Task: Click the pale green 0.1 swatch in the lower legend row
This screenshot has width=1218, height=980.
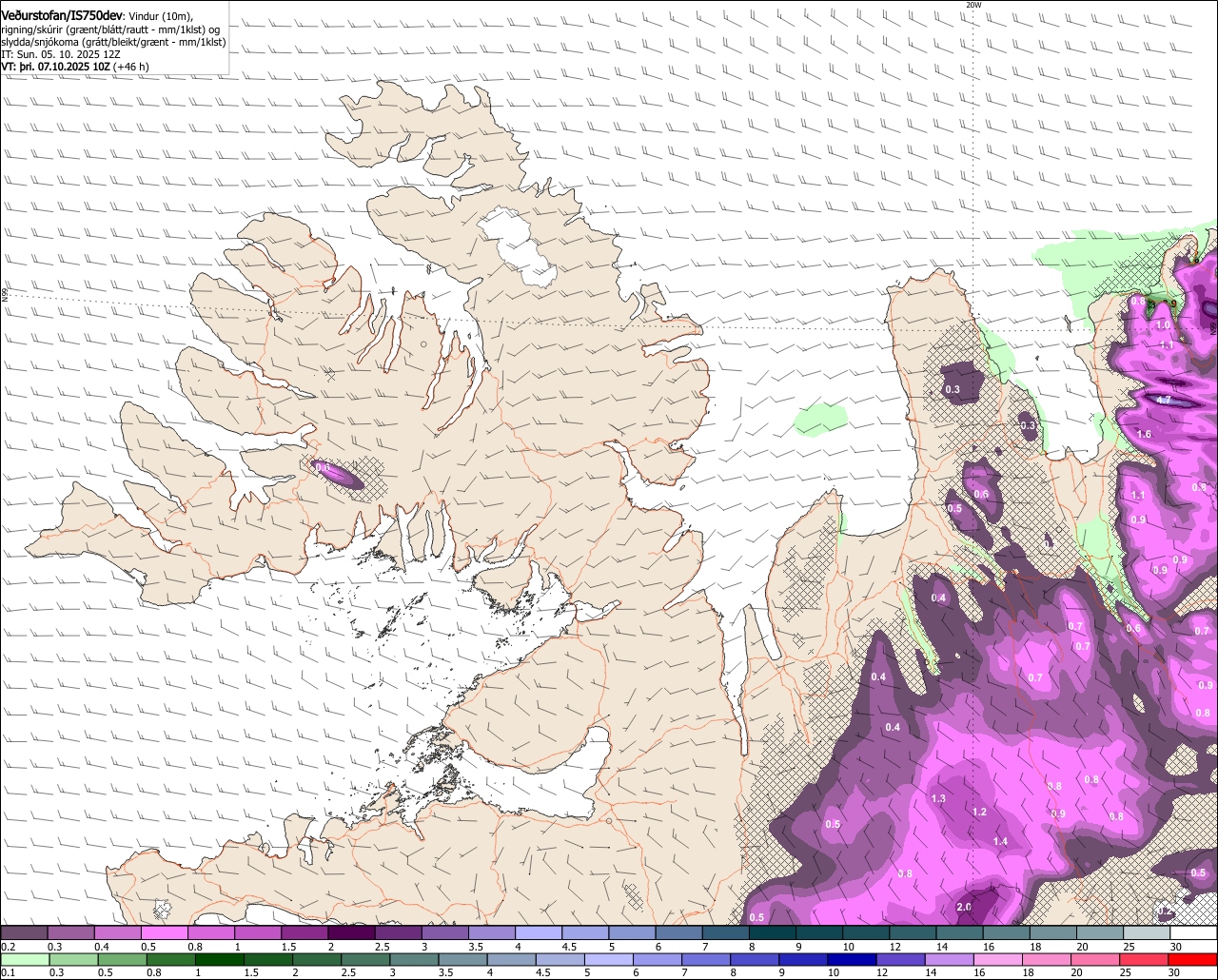Action: tap(26, 959)
